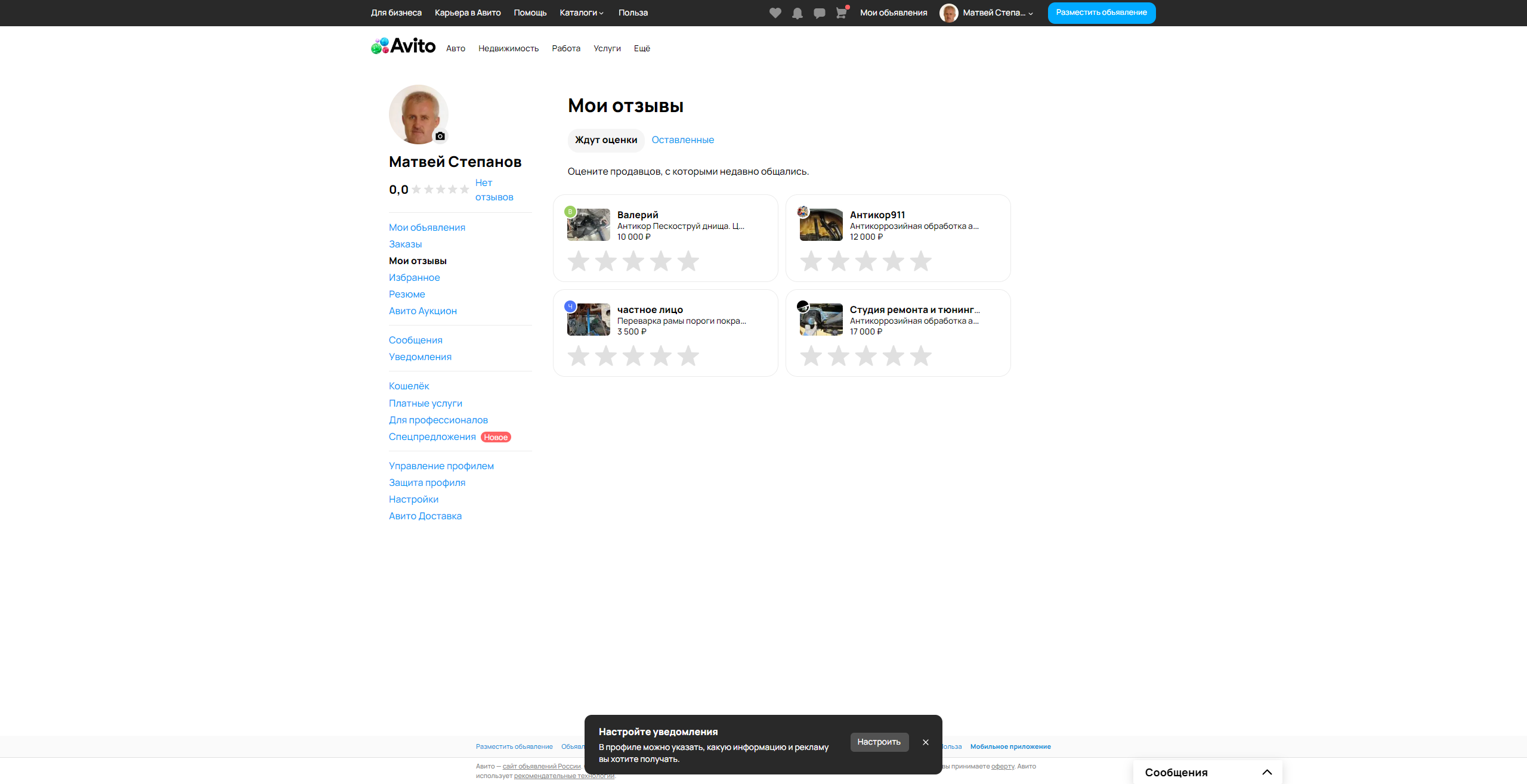
Task: Give Валерий a five-star rating
Action: click(688, 261)
